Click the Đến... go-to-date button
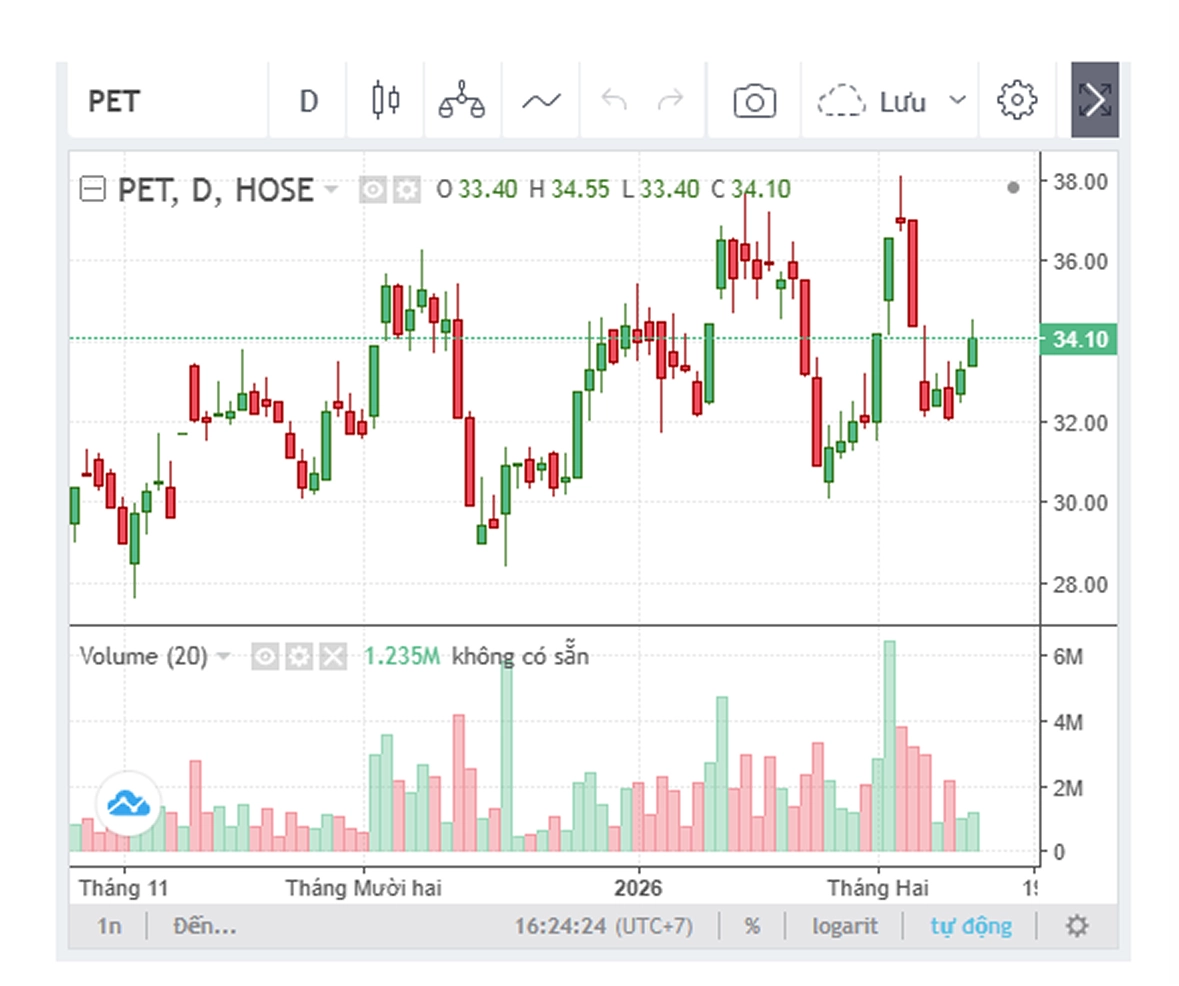The width and height of the screenshot is (1179, 986). tap(204, 926)
